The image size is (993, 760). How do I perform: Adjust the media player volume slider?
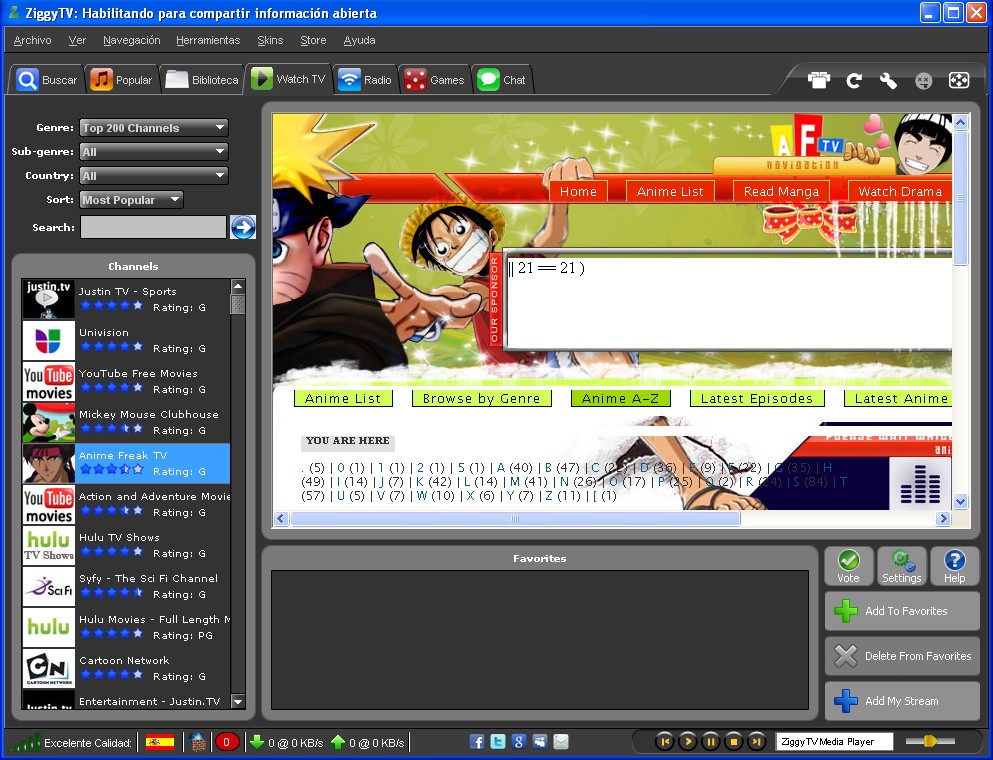coord(930,741)
